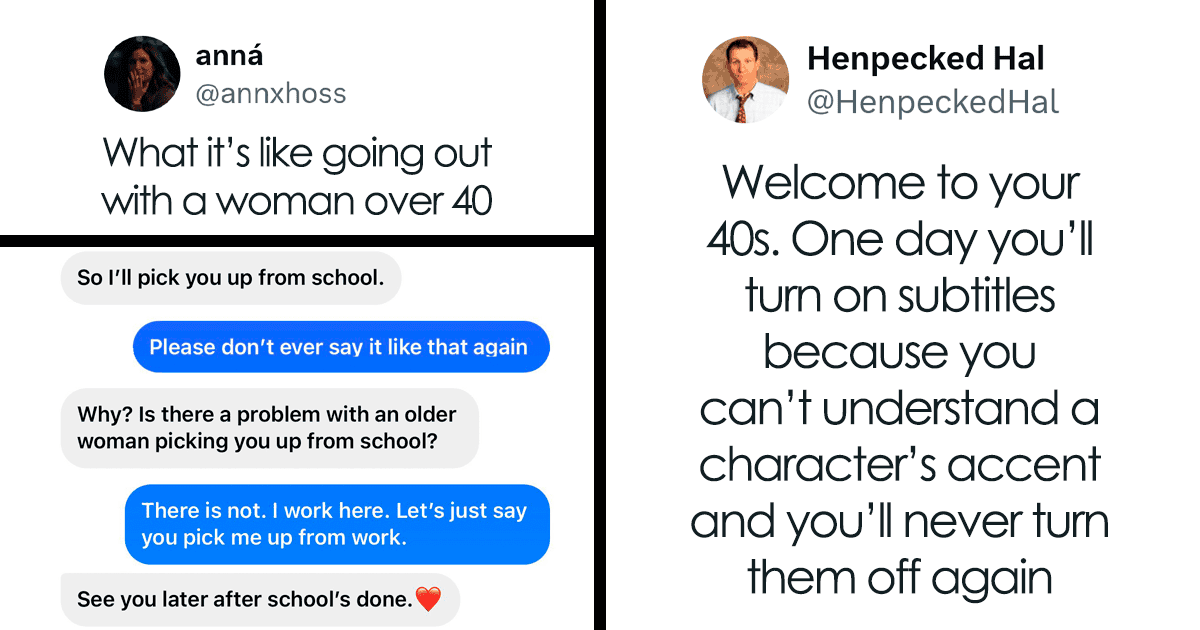Image resolution: width=1200 pixels, height=630 pixels.
Task: Select the "Please don't ever say it" blue message
Action: pyautogui.click(x=340, y=347)
